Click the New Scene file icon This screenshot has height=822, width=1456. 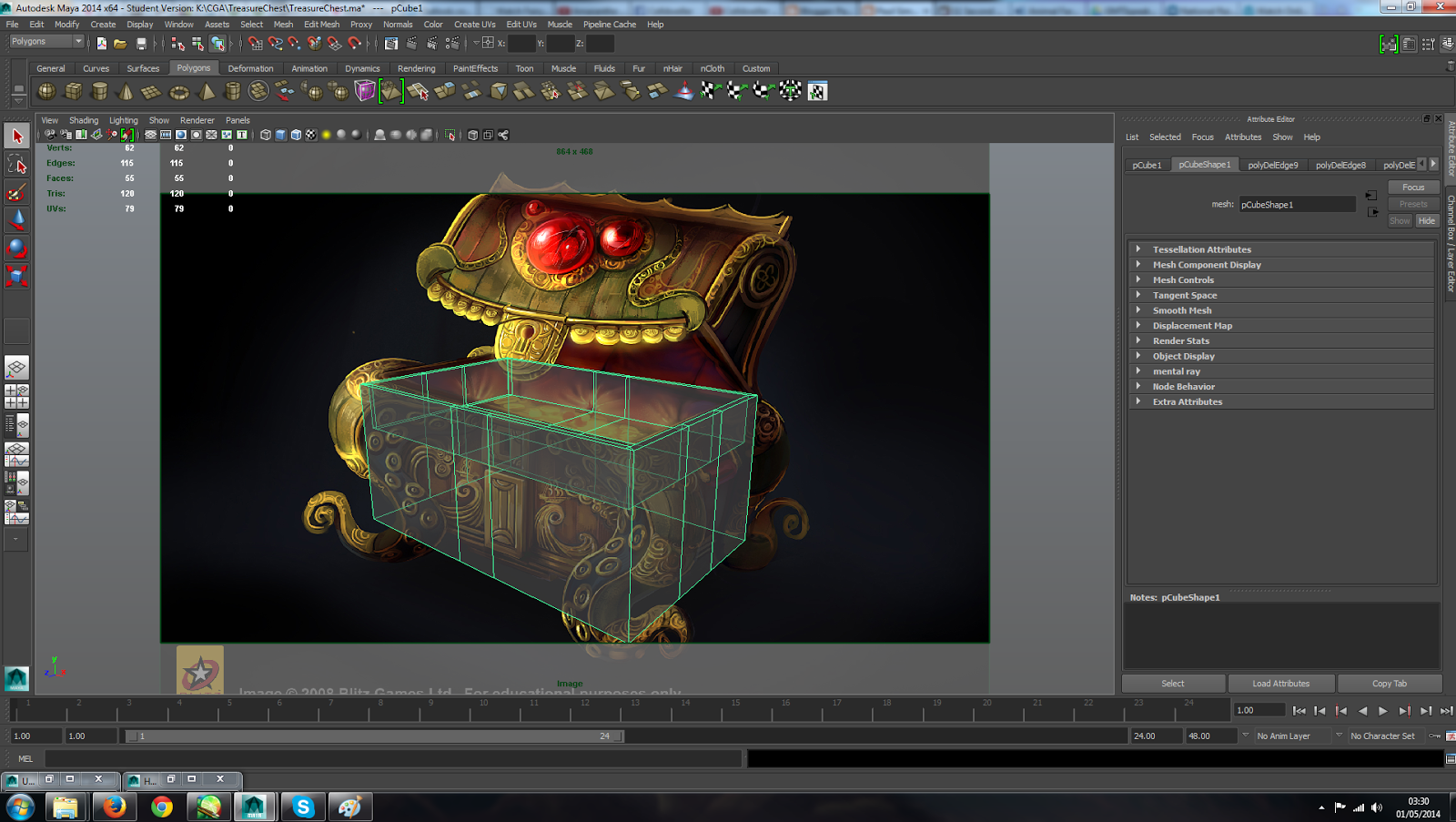(x=101, y=43)
